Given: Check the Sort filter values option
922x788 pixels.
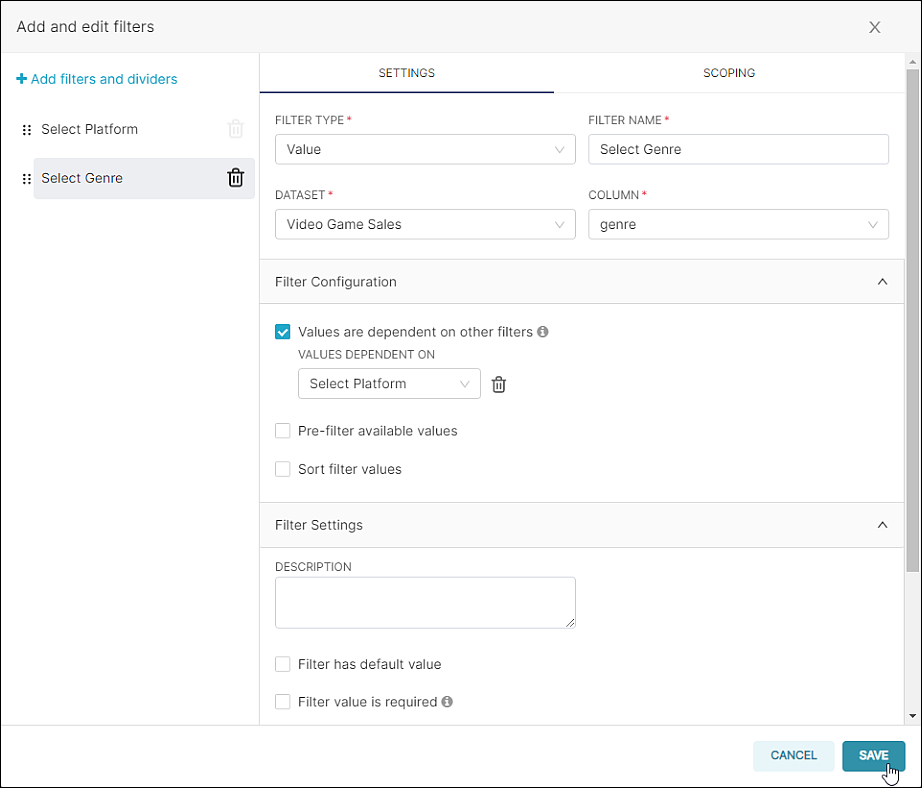Looking at the screenshot, I should (282, 469).
